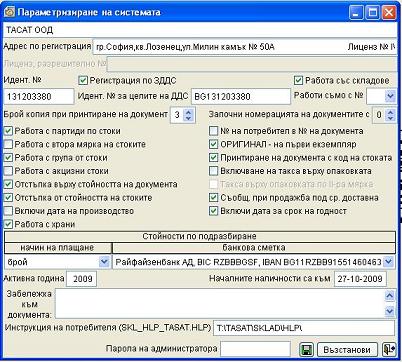
Task: Click the 'Възстанови' button
Action: click(x=347, y=350)
